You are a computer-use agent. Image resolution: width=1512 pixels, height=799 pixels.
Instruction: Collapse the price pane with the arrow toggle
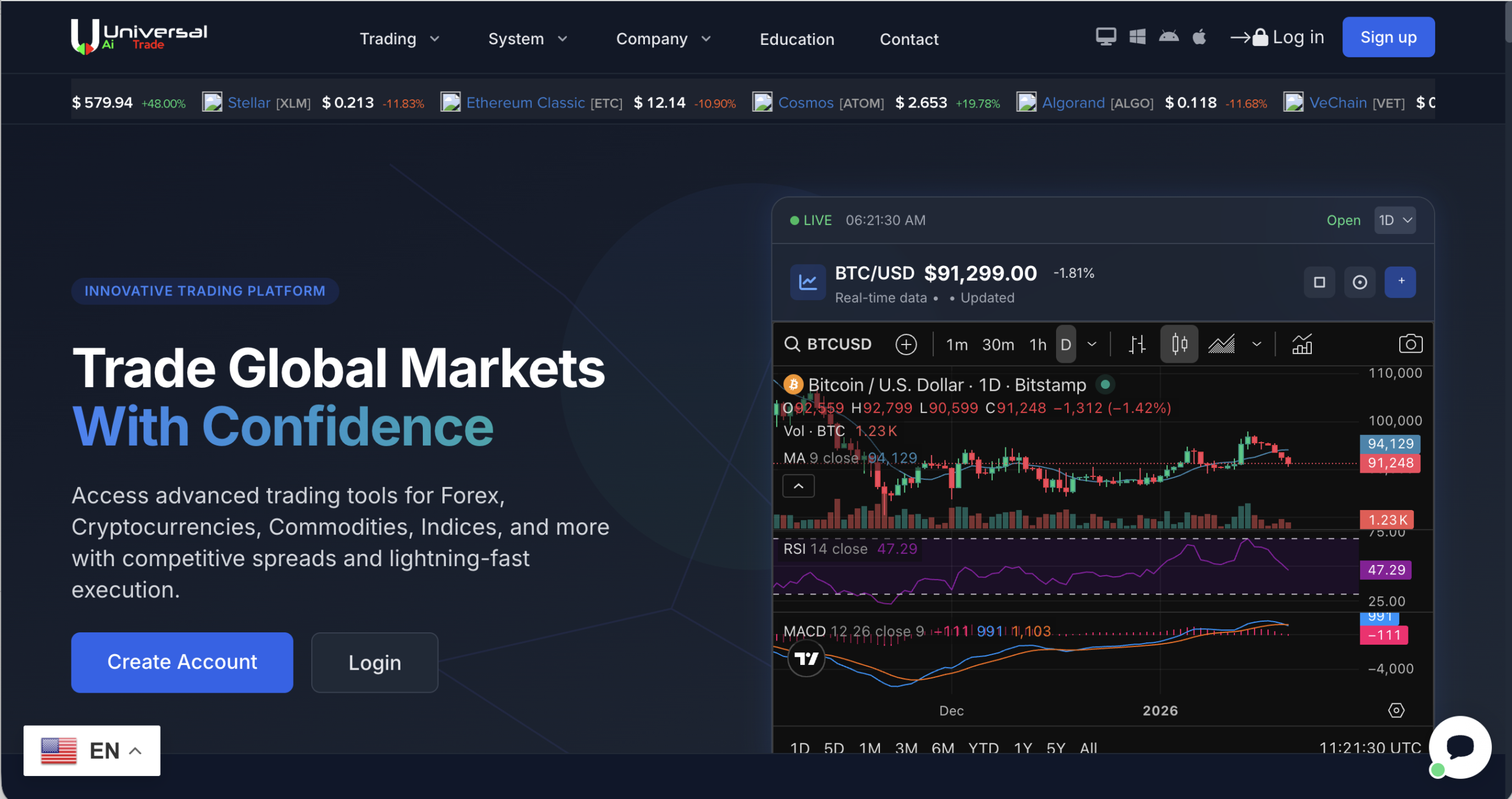coord(798,486)
